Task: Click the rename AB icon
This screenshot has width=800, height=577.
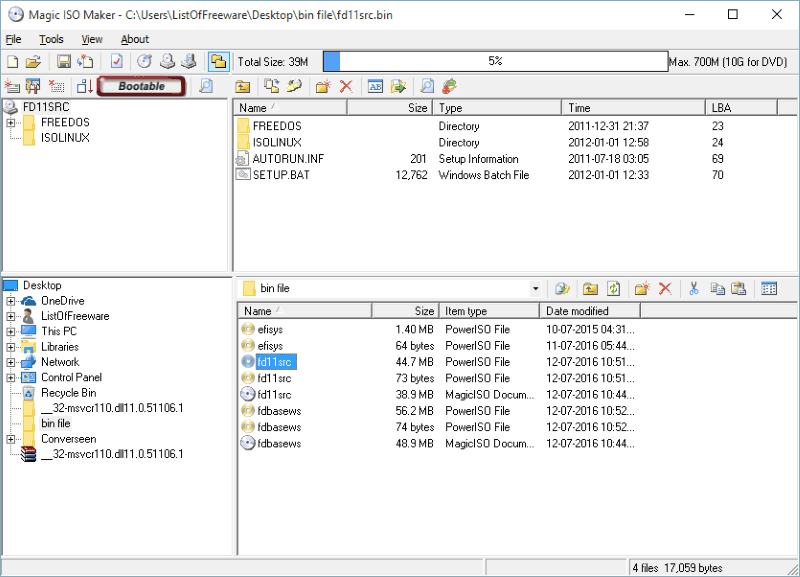Action: (376, 87)
